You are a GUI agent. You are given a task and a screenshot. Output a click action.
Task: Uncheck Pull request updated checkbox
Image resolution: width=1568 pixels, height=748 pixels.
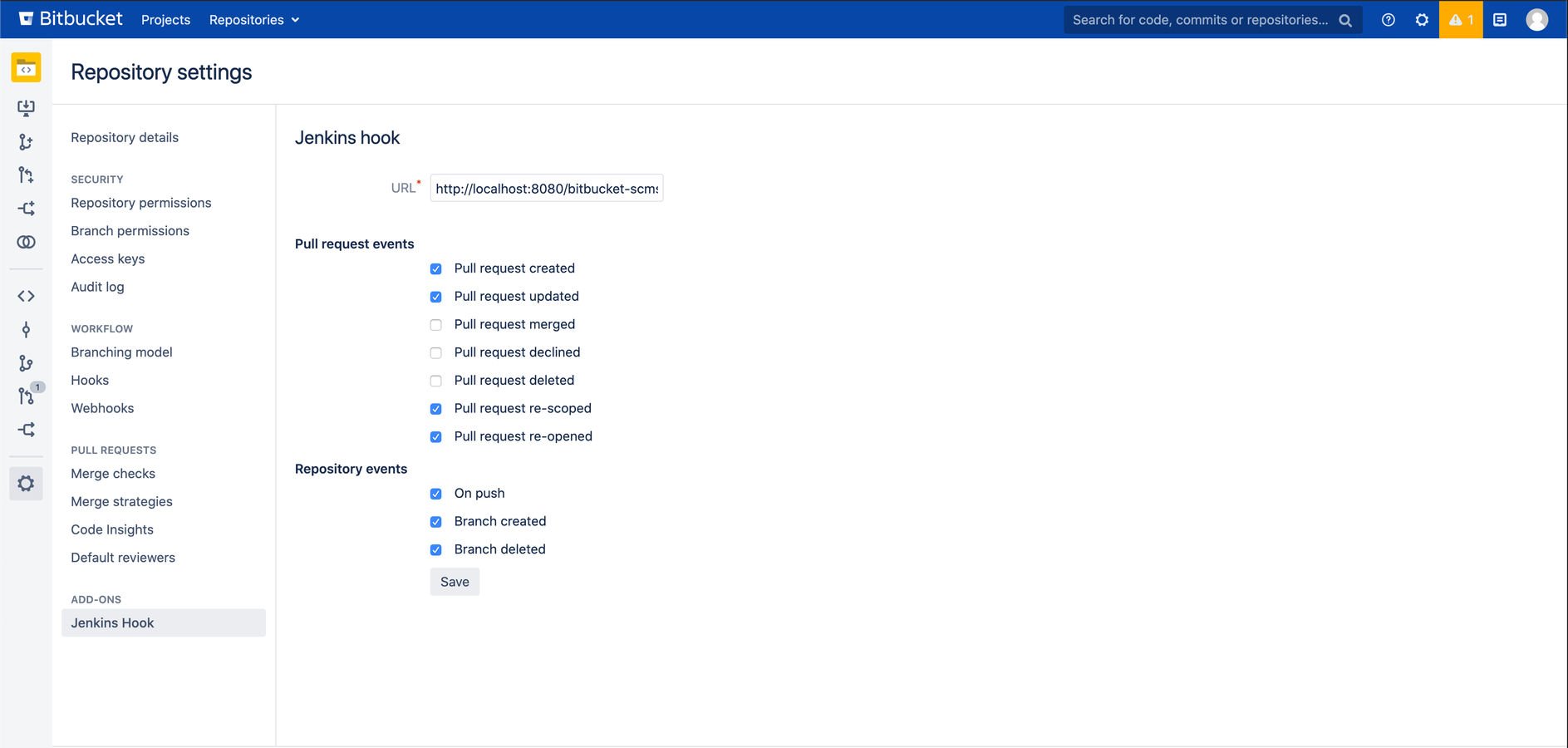(x=435, y=297)
